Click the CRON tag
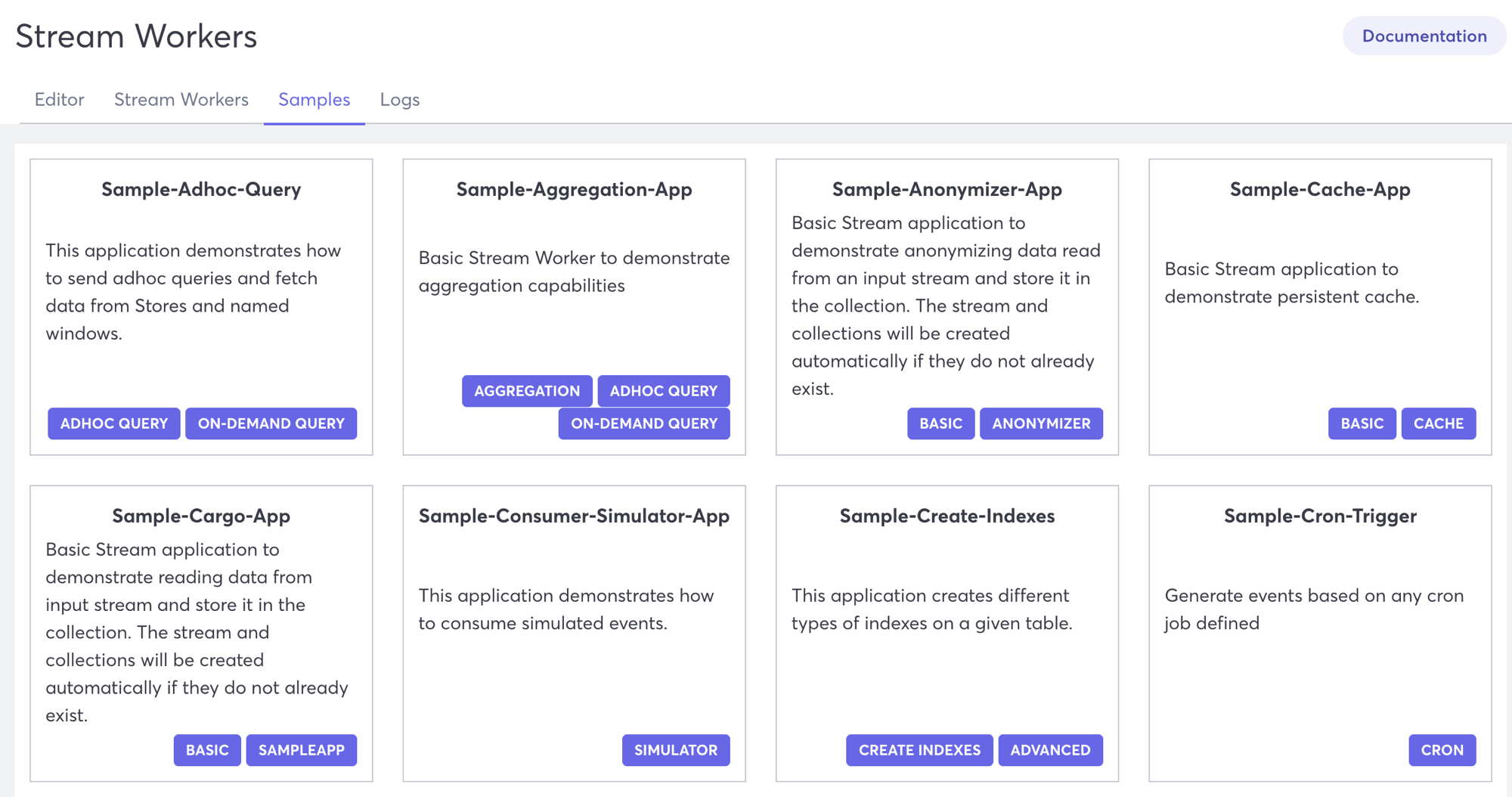 [x=1442, y=750]
